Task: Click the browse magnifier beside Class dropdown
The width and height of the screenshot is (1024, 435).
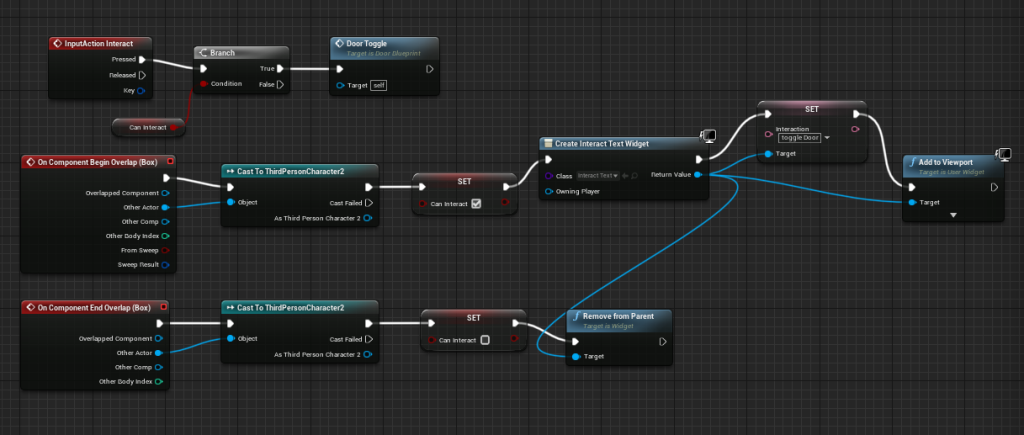Action: click(x=633, y=175)
